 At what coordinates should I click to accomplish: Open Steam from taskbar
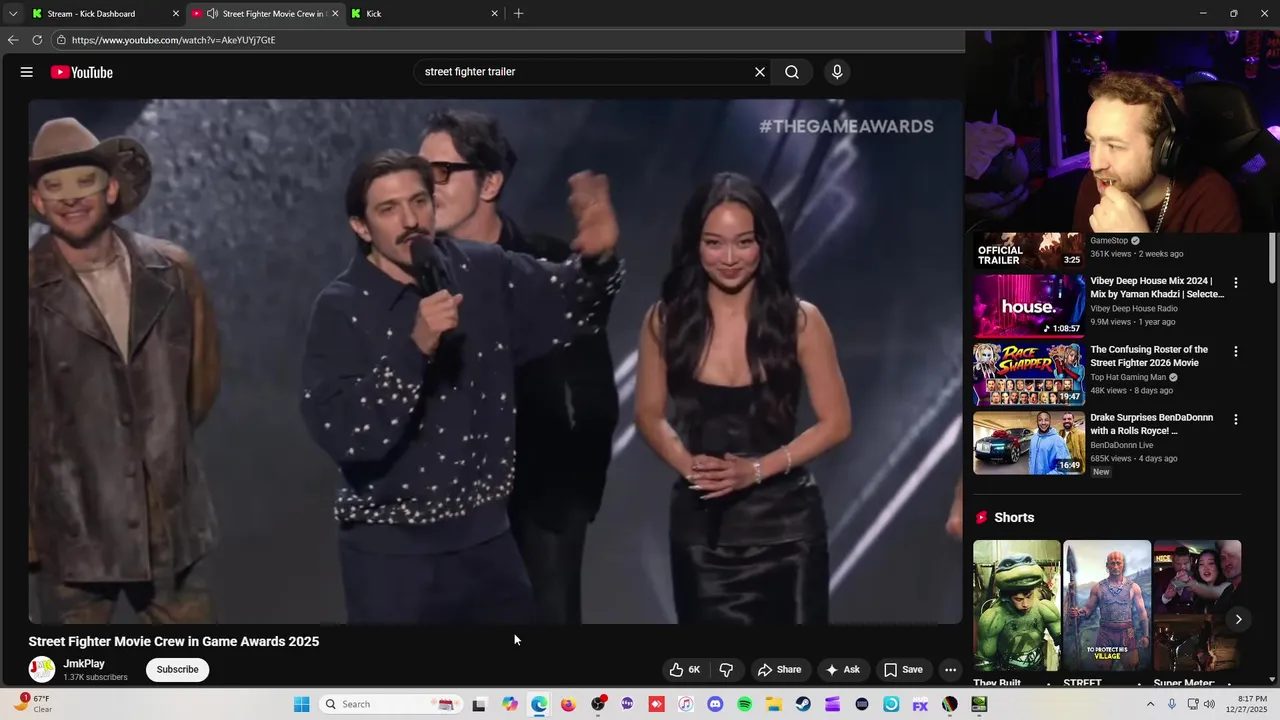(803, 704)
